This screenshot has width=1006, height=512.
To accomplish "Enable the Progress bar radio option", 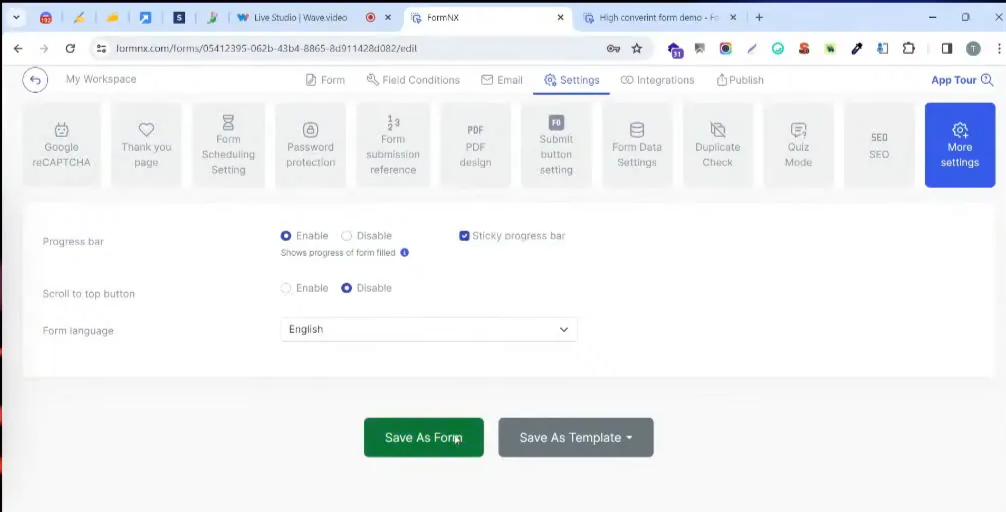I will (x=286, y=236).
